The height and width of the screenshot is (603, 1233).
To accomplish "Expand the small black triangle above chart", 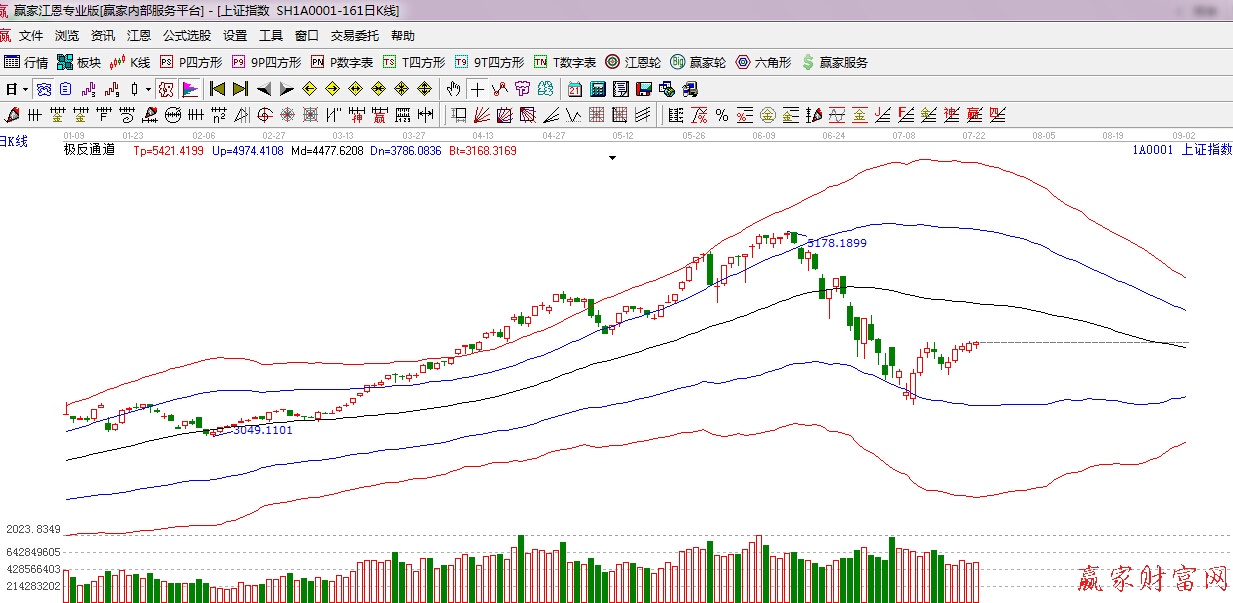I will pyautogui.click(x=612, y=157).
